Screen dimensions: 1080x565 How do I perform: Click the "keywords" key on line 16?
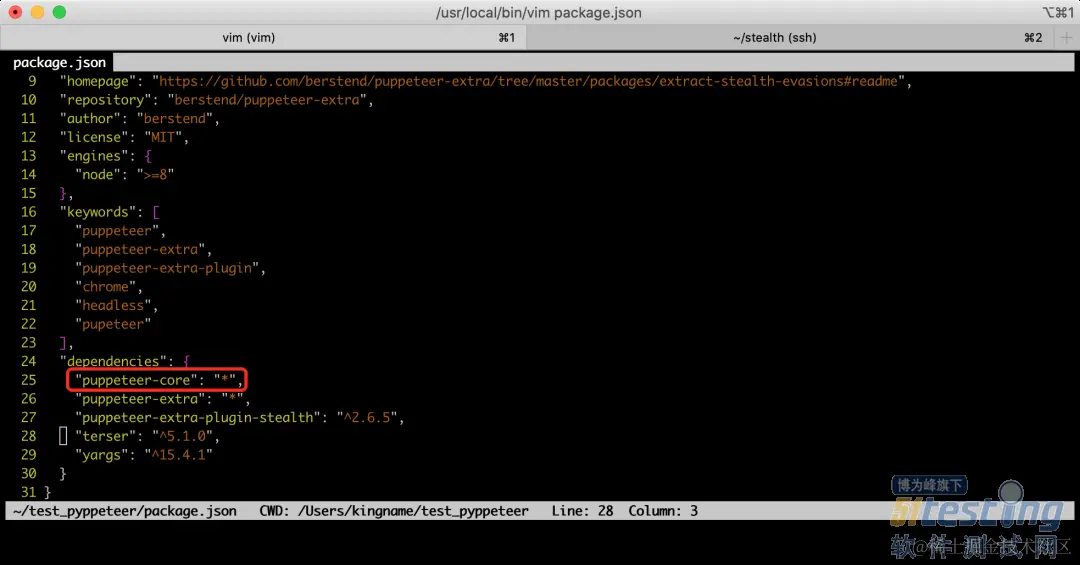coord(98,212)
